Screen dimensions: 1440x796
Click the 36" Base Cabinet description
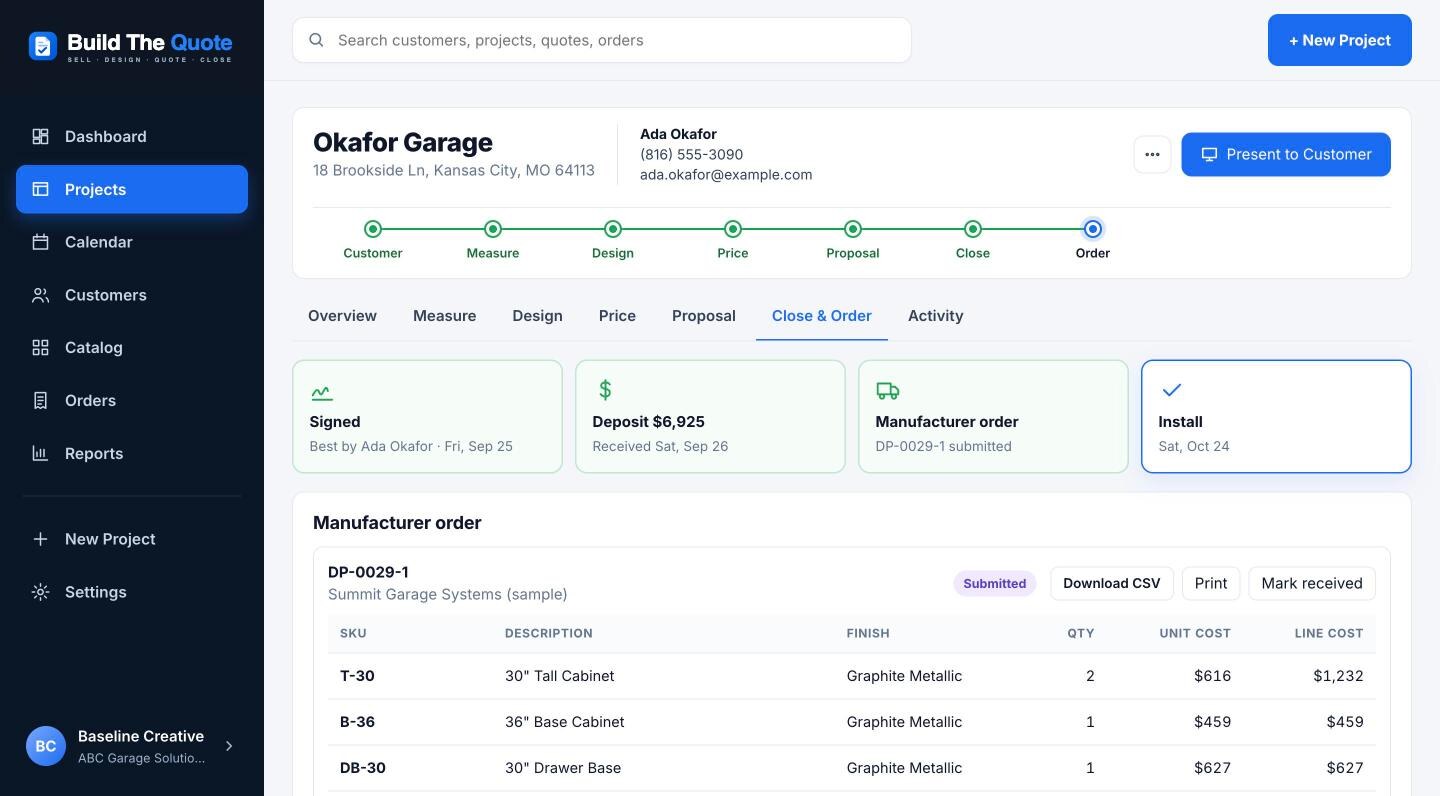[565, 722]
